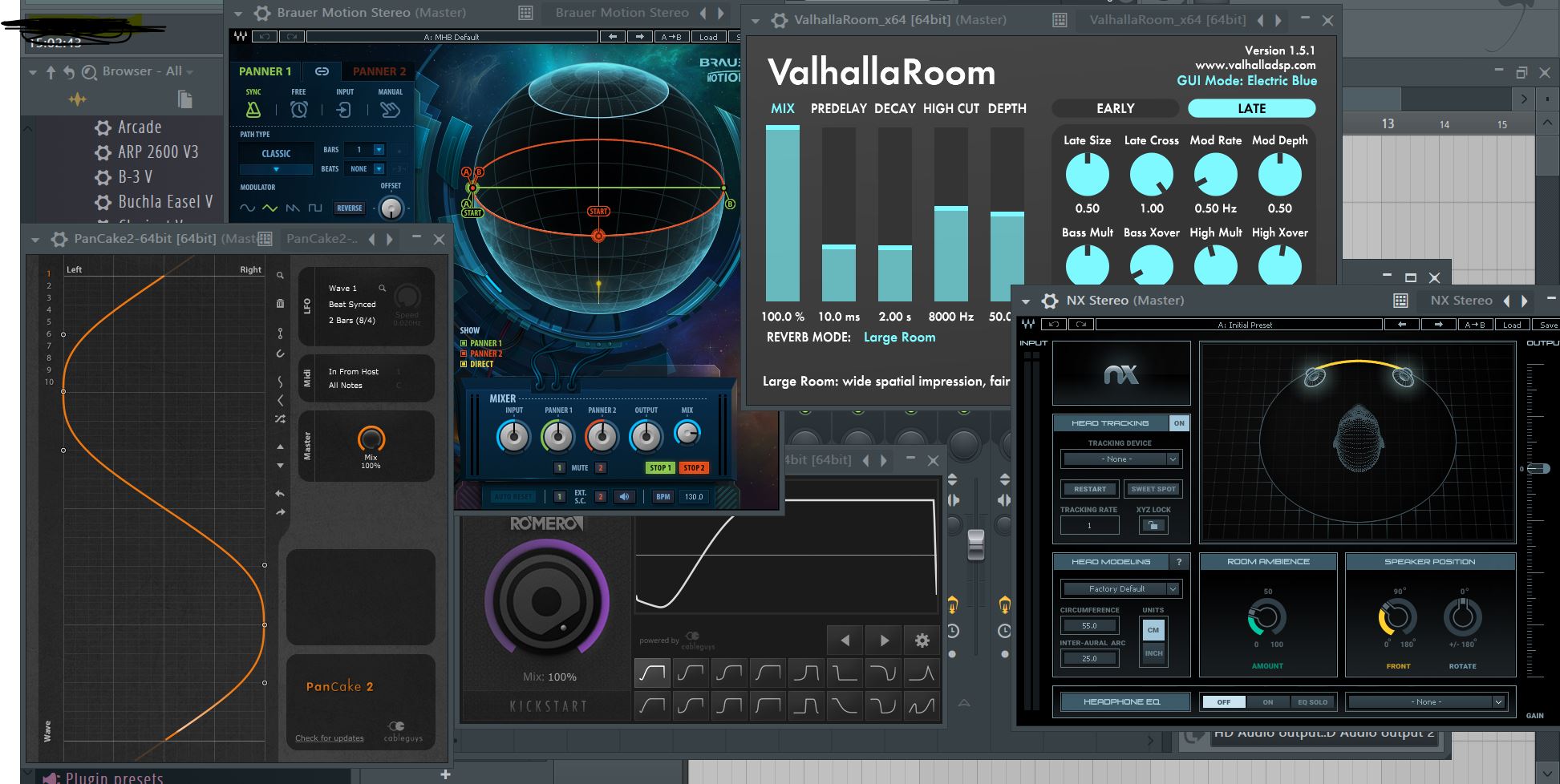Click the undo arrow in PanCake 2 toolbar

[x=280, y=494]
